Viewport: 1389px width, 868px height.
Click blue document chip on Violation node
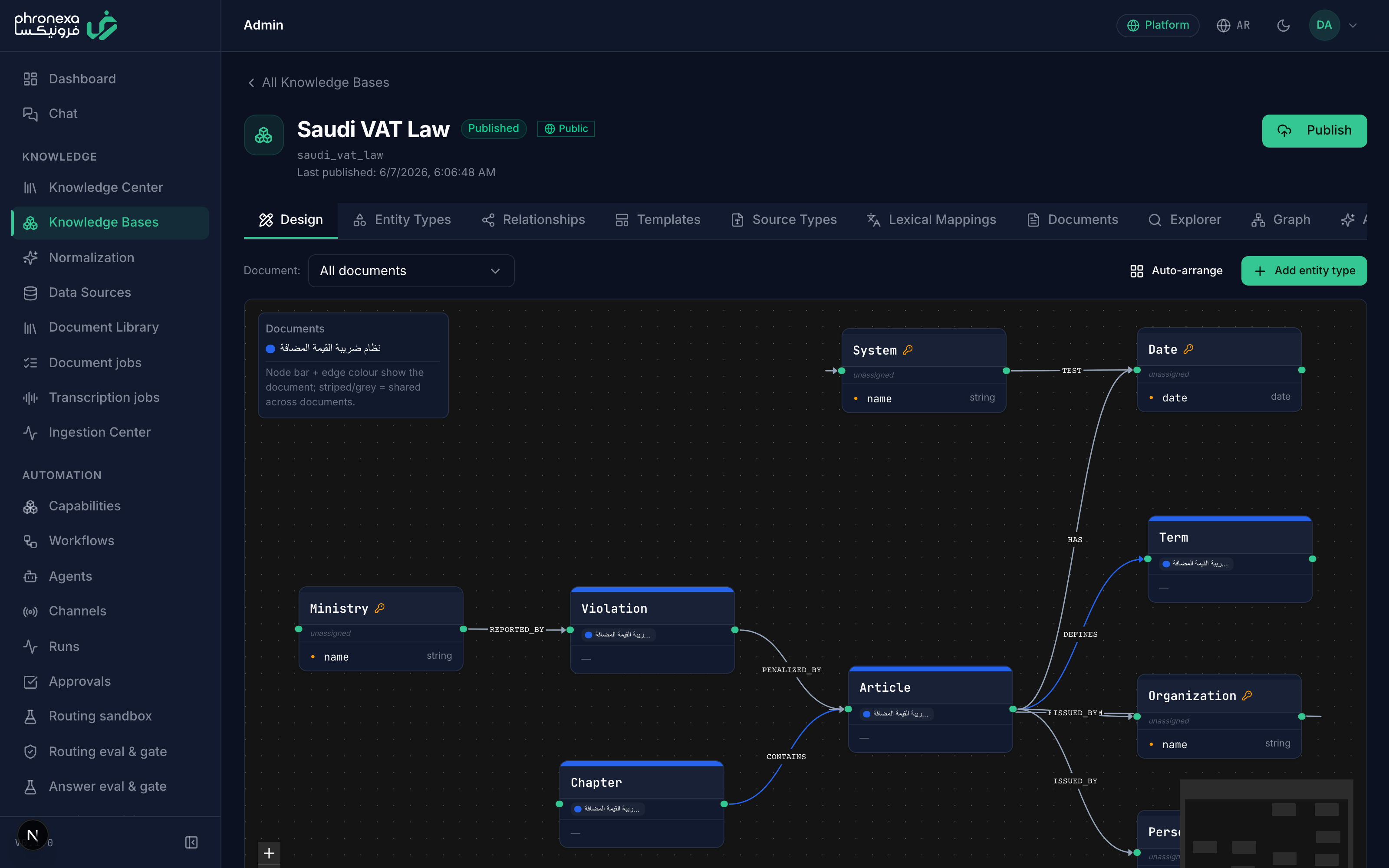(x=618, y=635)
